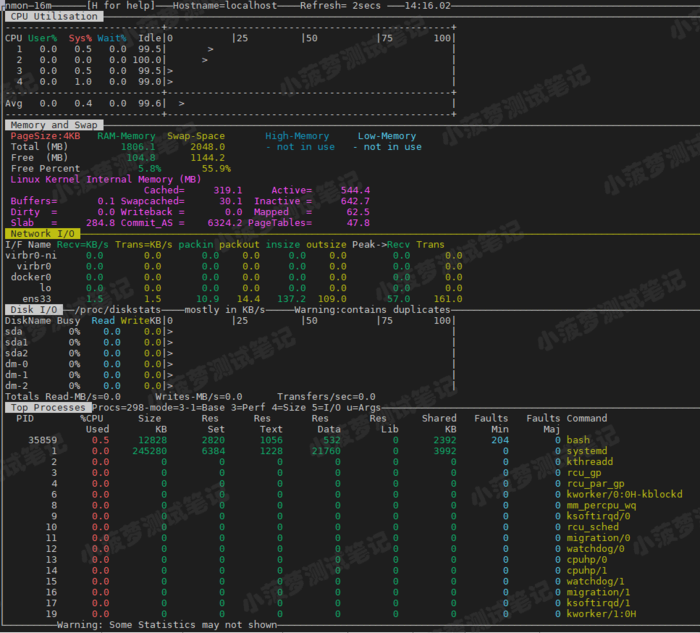Select the Top Processes section header

(x=48, y=407)
